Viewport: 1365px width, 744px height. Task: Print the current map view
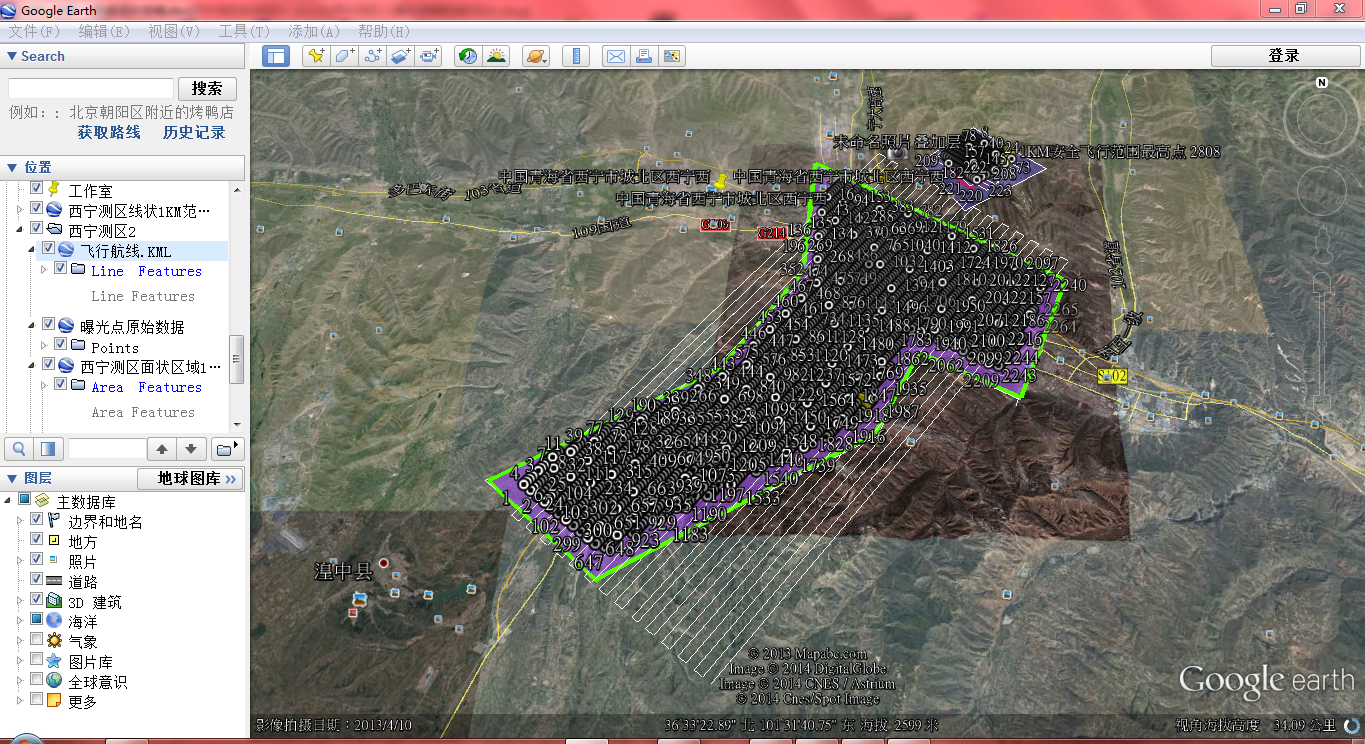(643, 56)
